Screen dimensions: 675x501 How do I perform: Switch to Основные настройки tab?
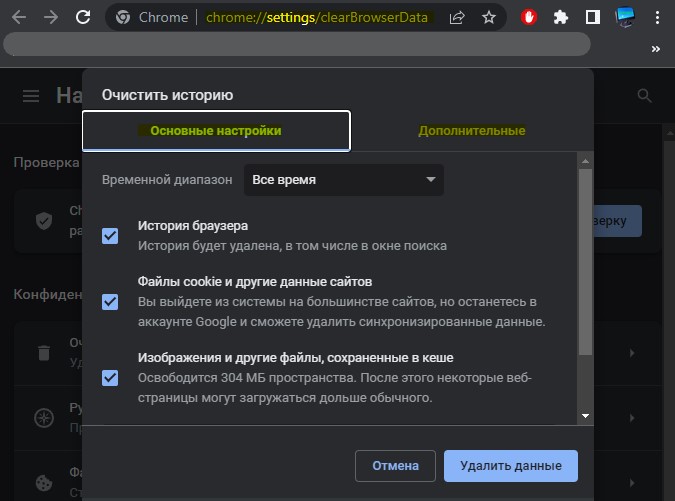[216, 131]
